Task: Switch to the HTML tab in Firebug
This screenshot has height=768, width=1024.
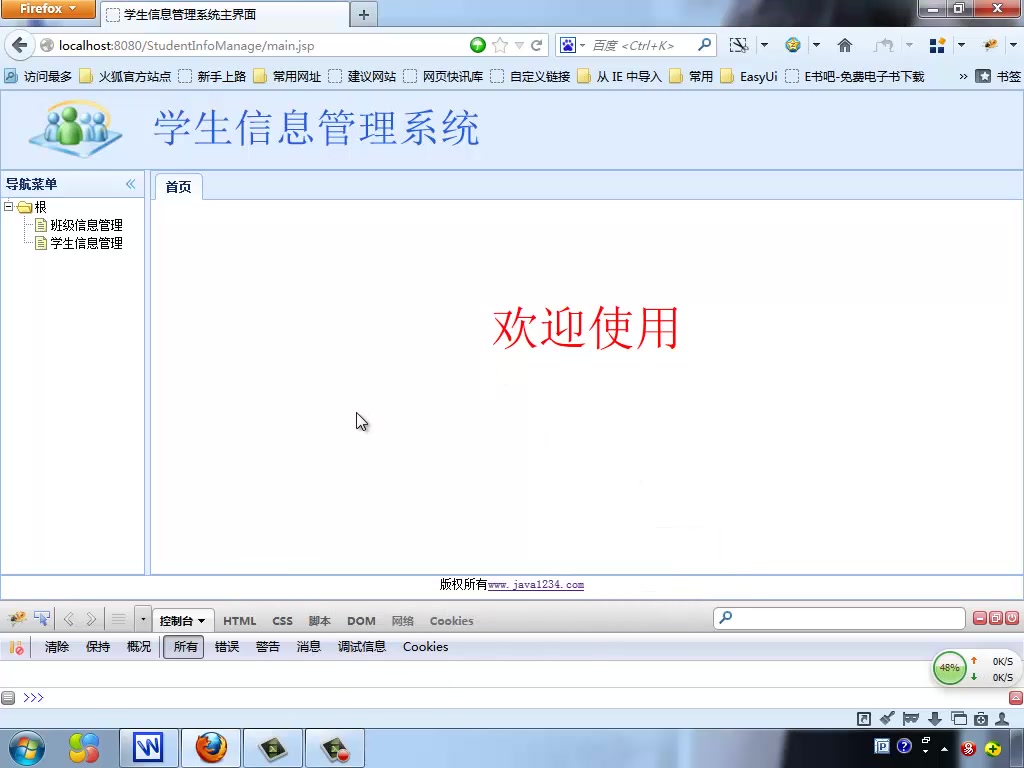Action: click(240, 620)
